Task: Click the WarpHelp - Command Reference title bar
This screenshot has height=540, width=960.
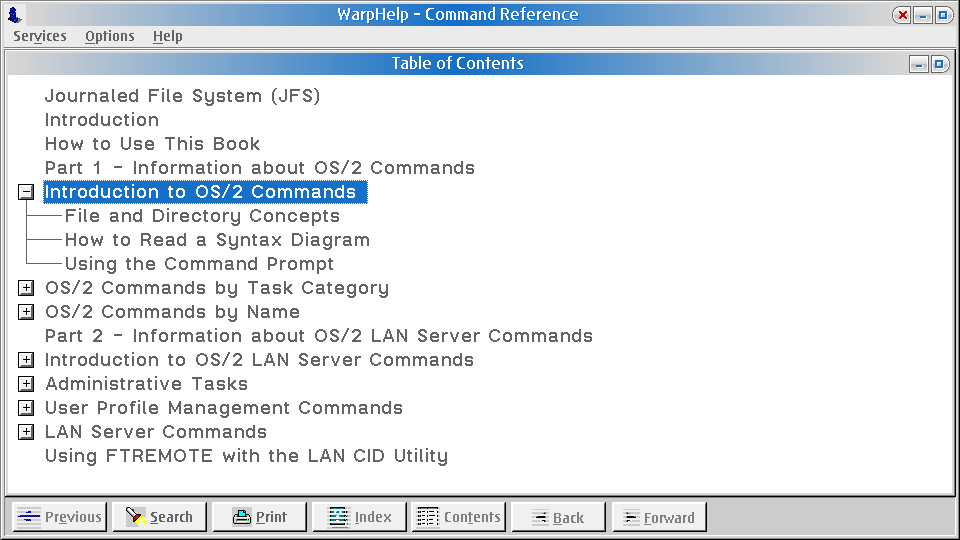Action: [x=457, y=14]
